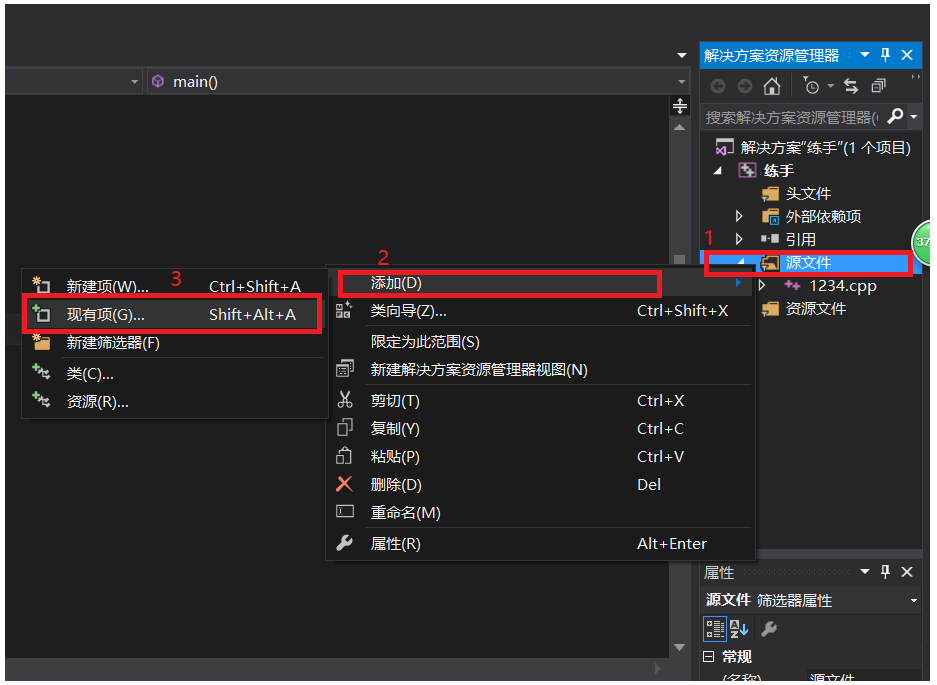Viewport: 937px width, 685px height.
Task: Choose 资源(R)... in the submenu
Action: [175, 402]
